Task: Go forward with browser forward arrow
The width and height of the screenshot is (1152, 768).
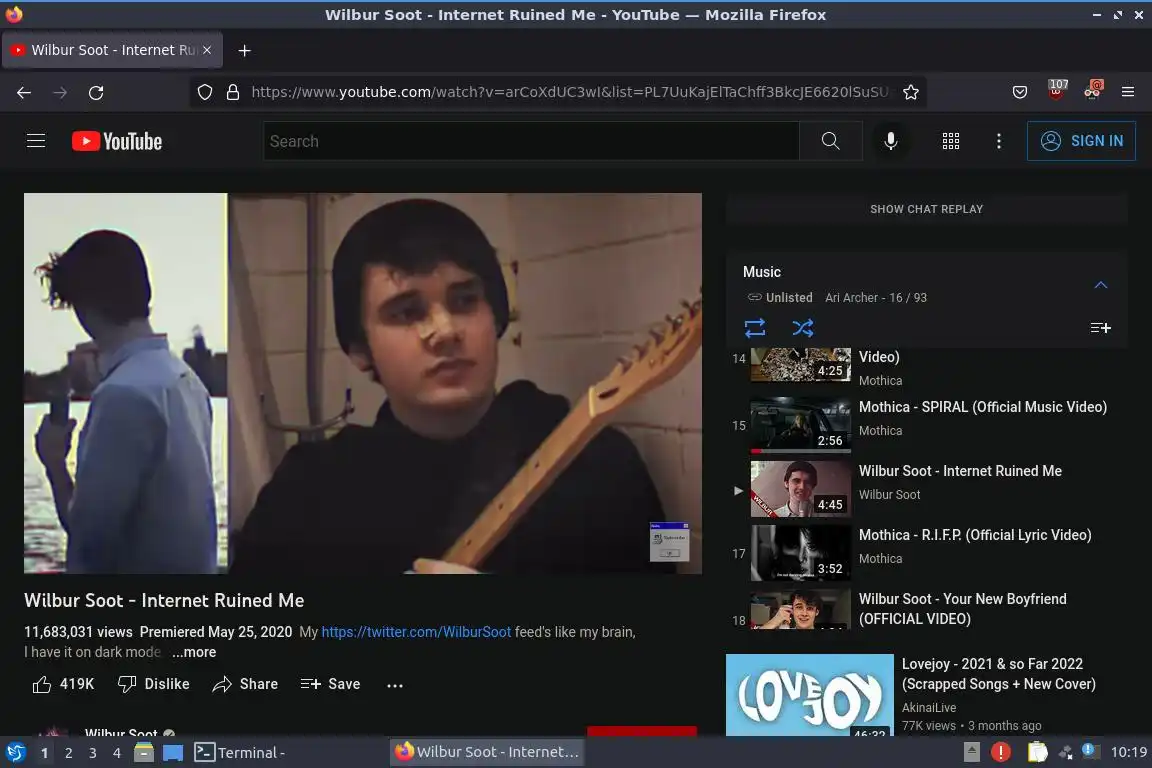Action: coord(60,93)
